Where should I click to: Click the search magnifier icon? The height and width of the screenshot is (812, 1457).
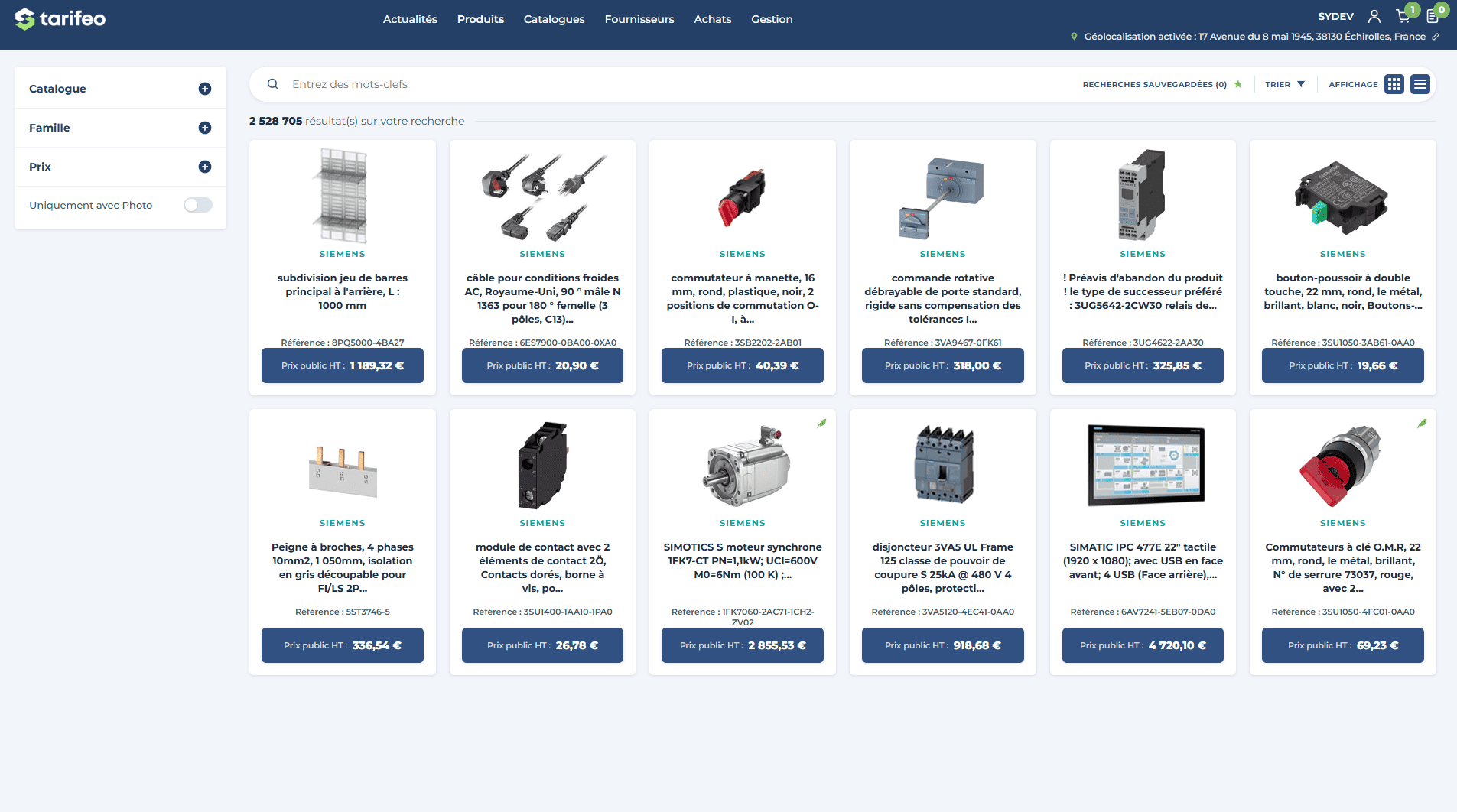[x=273, y=84]
